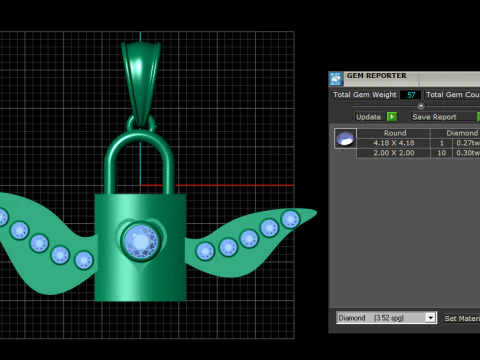
Task: Select the rightmost gem on right wing
Action: (290, 219)
